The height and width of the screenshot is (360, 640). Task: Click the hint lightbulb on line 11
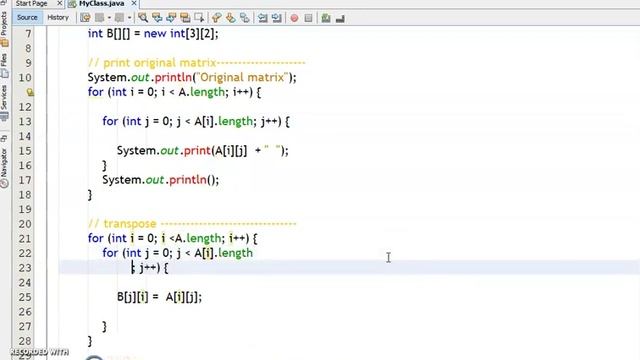30,92
